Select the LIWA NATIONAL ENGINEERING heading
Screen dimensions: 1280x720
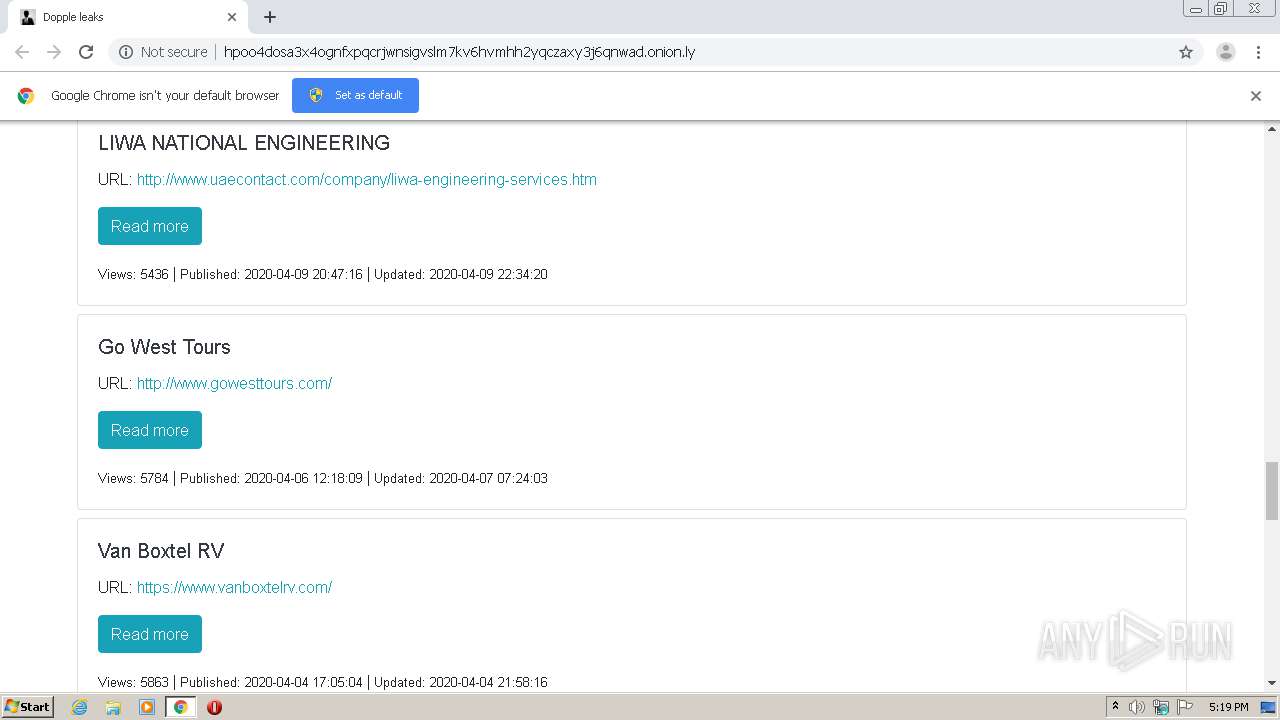[244, 143]
